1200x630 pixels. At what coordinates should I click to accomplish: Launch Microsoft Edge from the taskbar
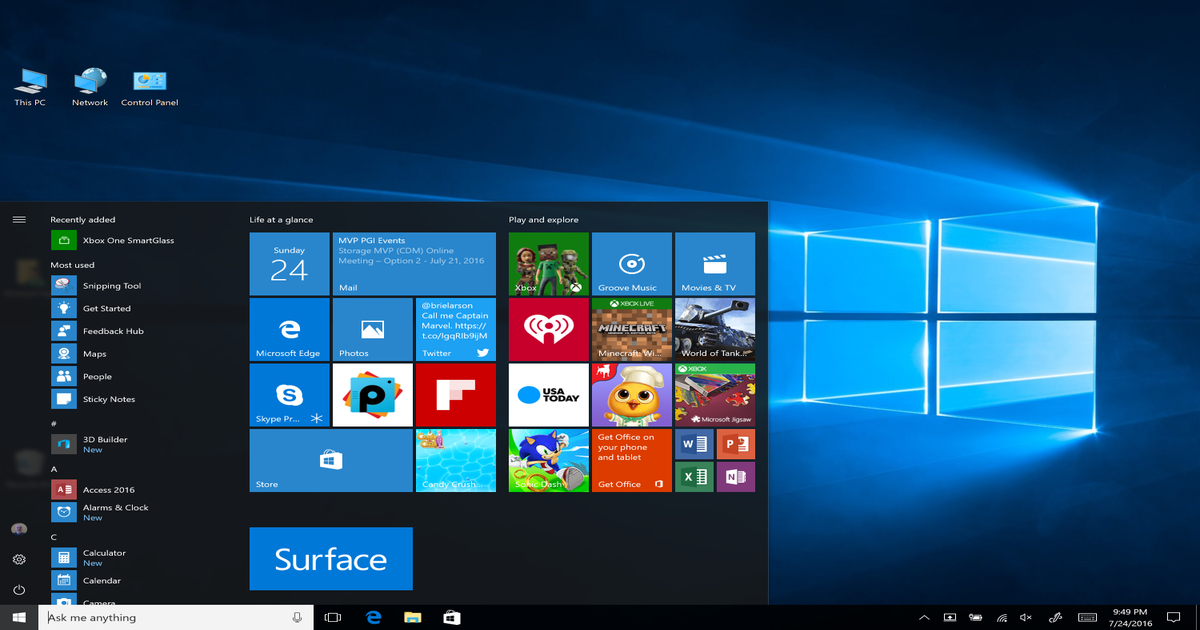[x=374, y=617]
